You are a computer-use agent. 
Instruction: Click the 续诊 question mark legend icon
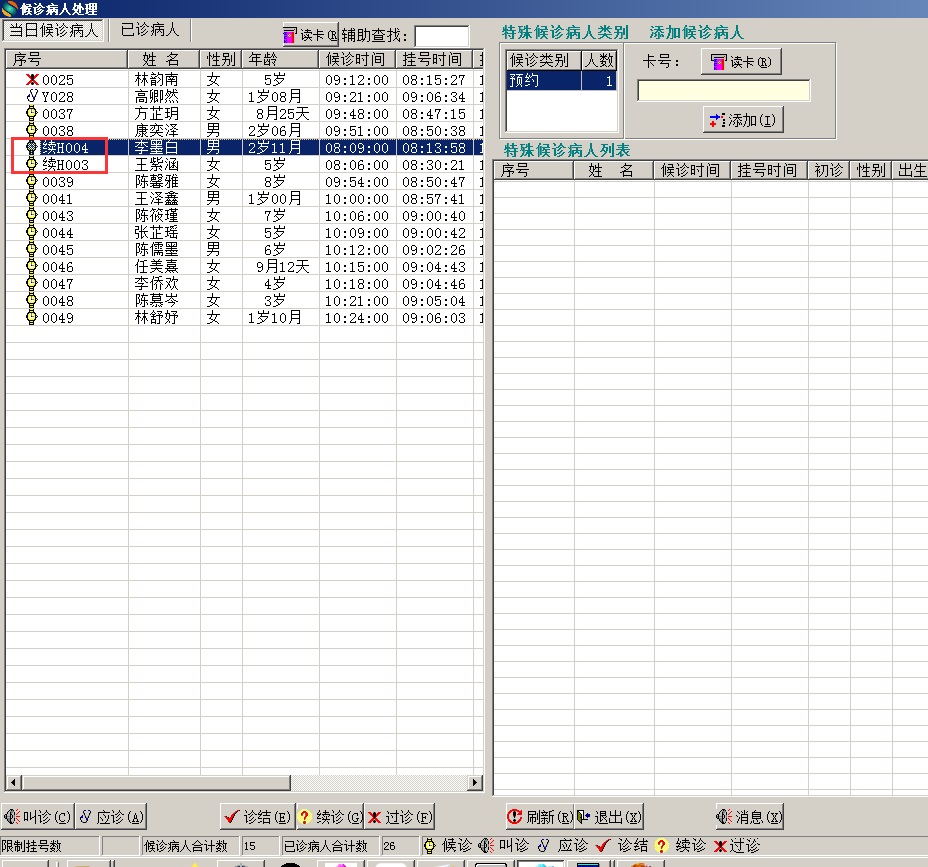(661, 846)
